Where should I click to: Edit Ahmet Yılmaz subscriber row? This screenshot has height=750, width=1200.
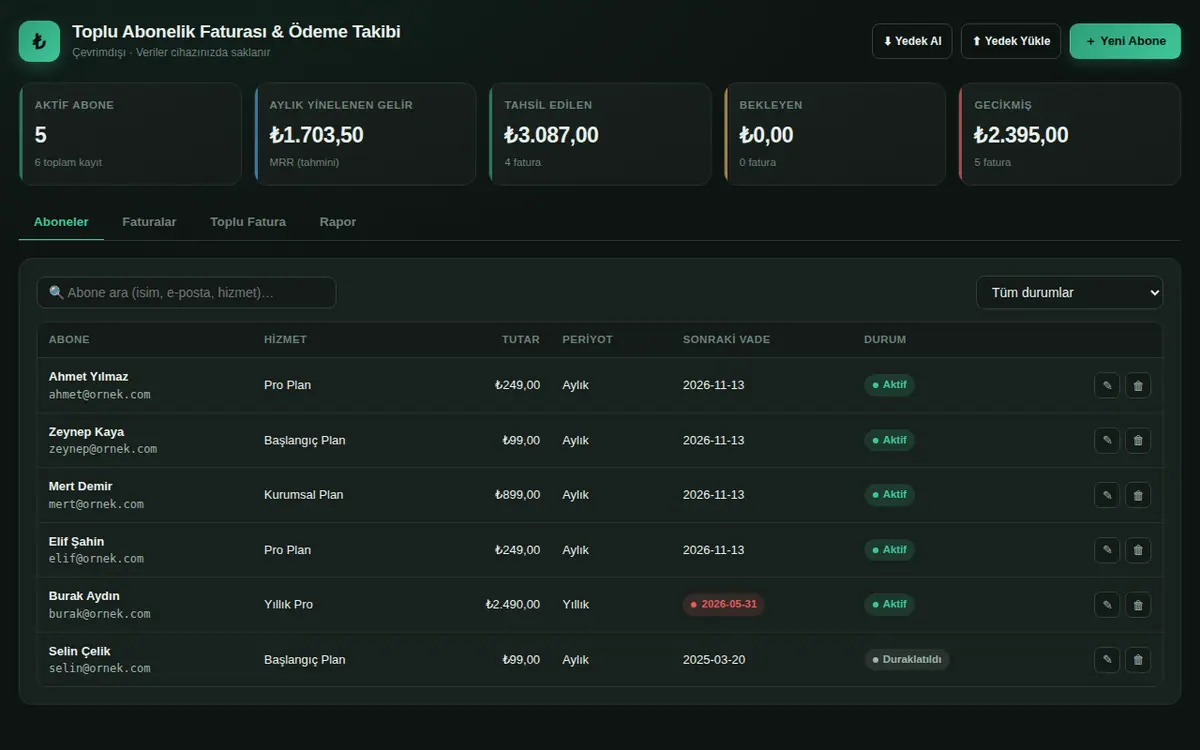click(1107, 385)
